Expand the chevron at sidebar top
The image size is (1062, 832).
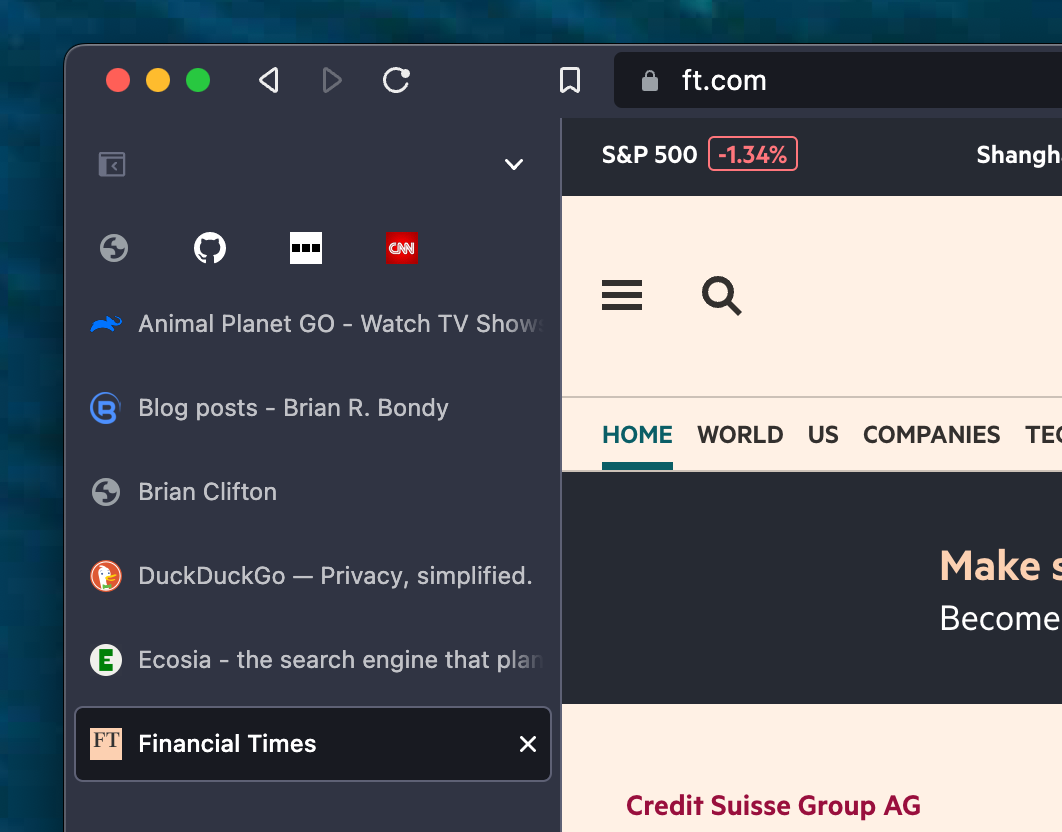[x=513, y=164]
